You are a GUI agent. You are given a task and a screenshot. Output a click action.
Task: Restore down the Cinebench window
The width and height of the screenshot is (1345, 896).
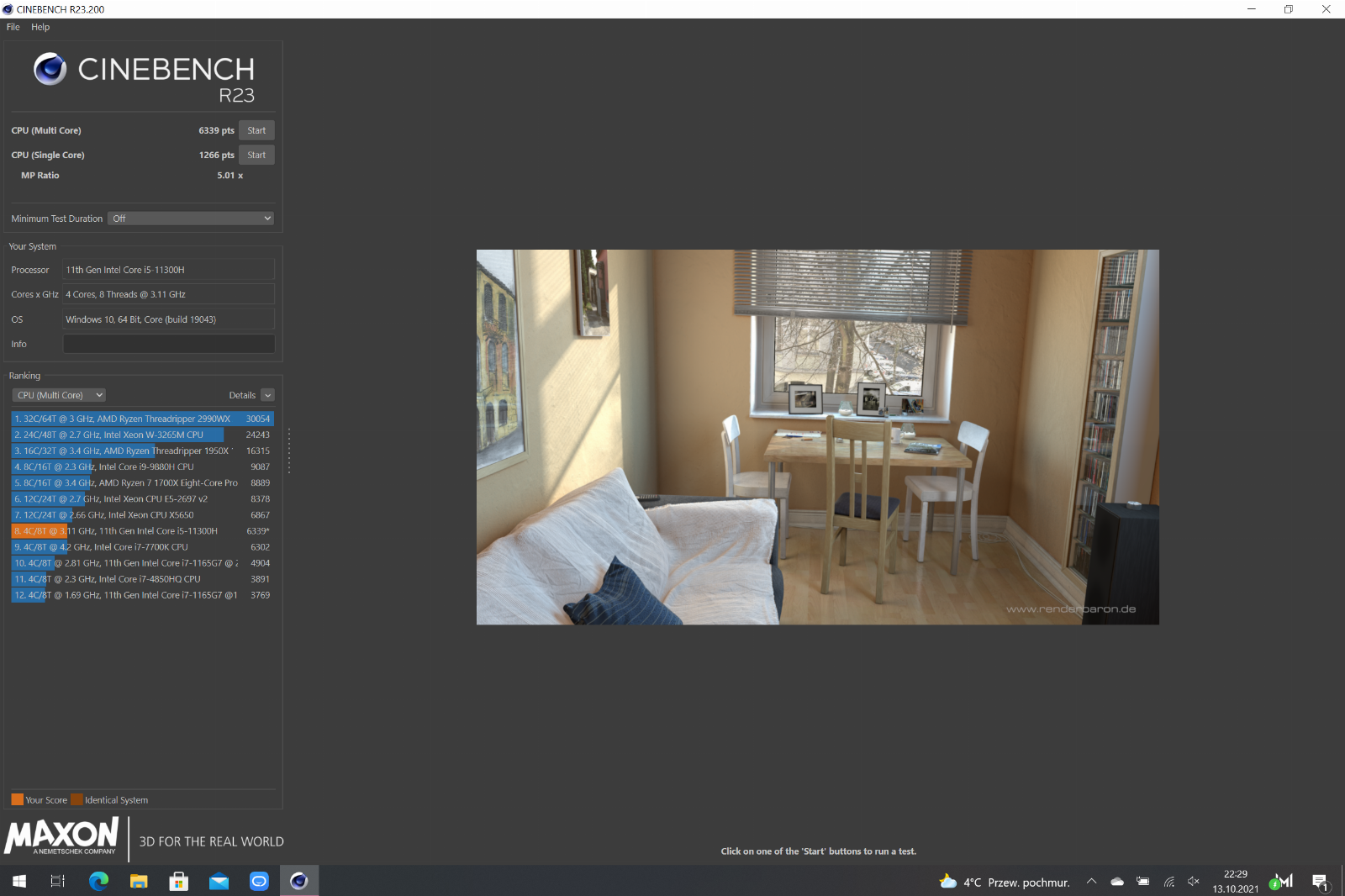(x=1288, y=9)
